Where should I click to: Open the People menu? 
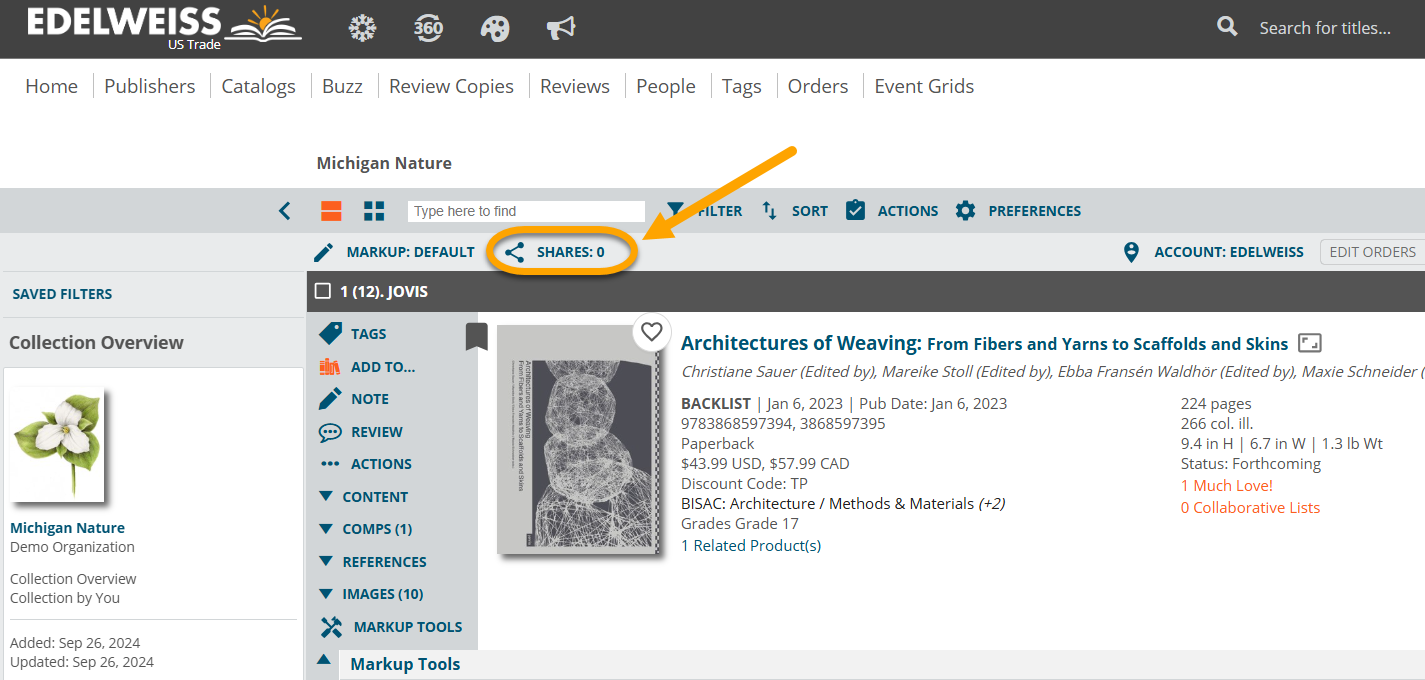click(x=666, y=86)
